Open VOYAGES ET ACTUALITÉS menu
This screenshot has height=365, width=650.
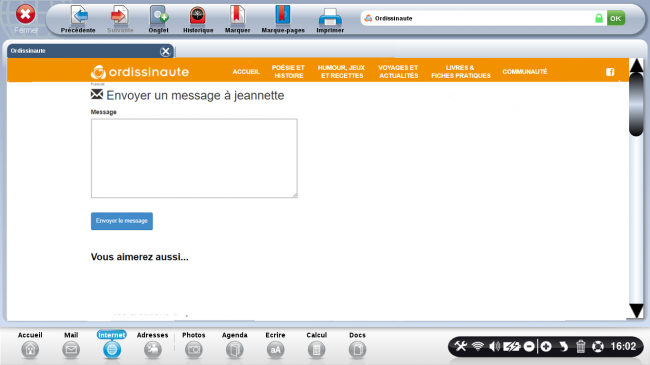click(x=398, y=72)
